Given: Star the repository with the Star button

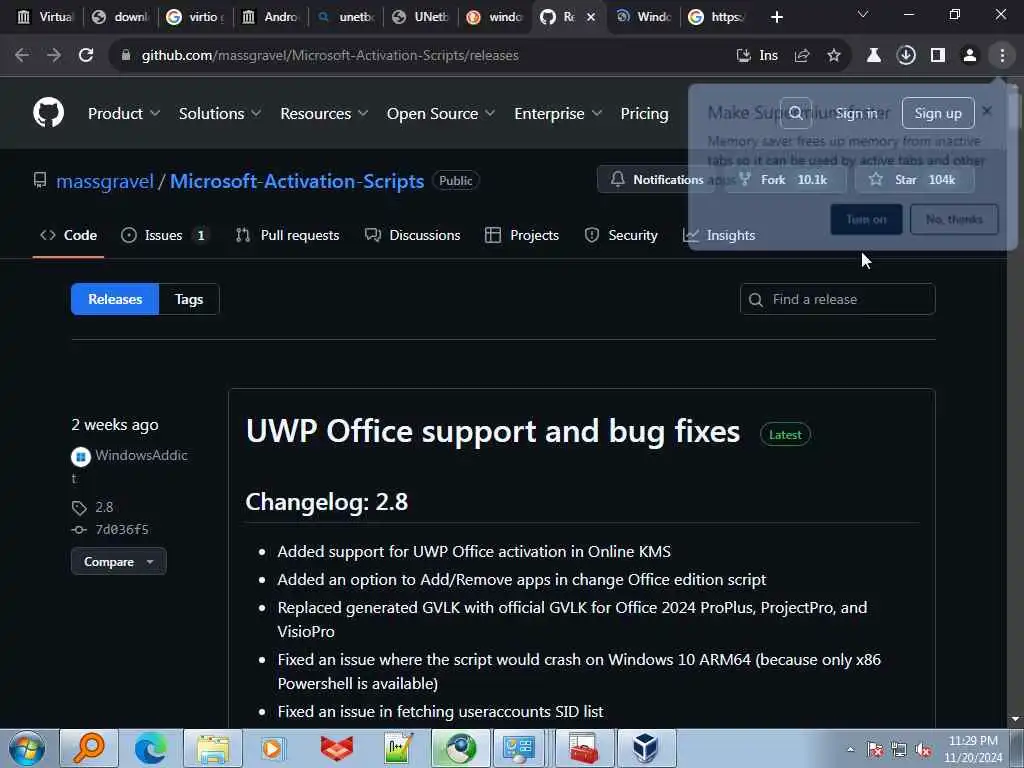Looking at the screenshot, I should 914,180.
